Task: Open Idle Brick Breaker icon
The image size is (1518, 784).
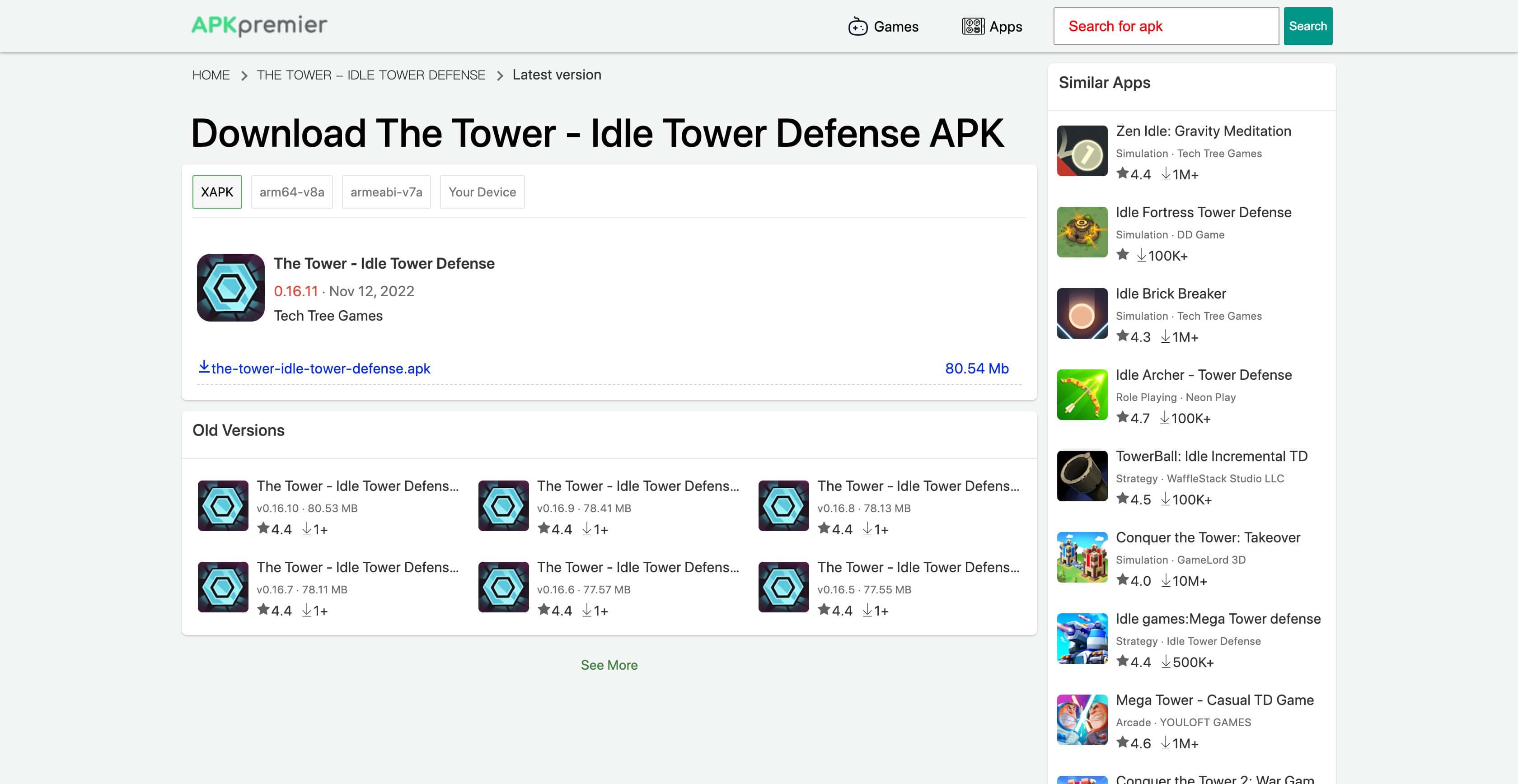Action: click(1082, 313)
